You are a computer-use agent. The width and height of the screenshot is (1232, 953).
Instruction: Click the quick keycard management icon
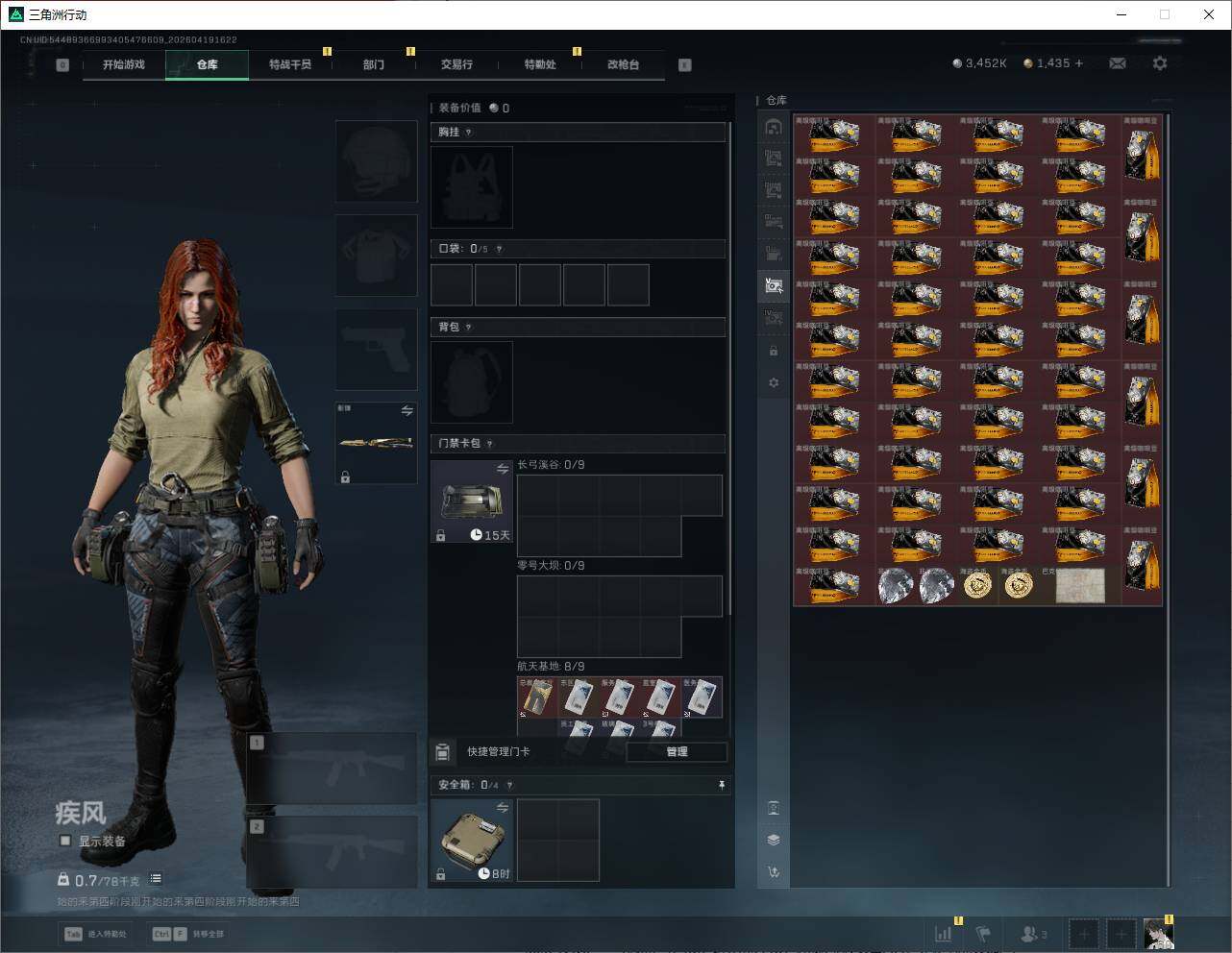(x=443, y=751)
